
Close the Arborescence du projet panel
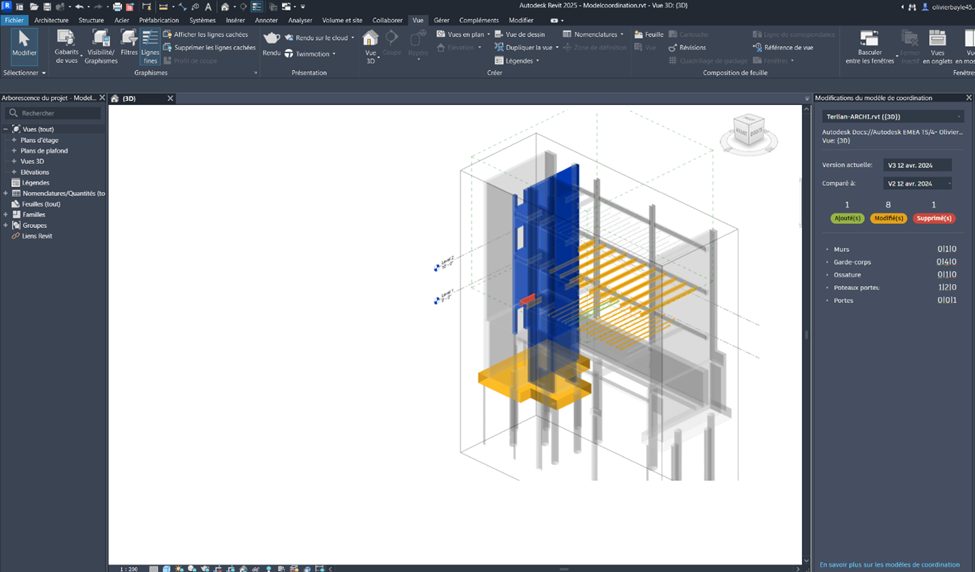103,98
